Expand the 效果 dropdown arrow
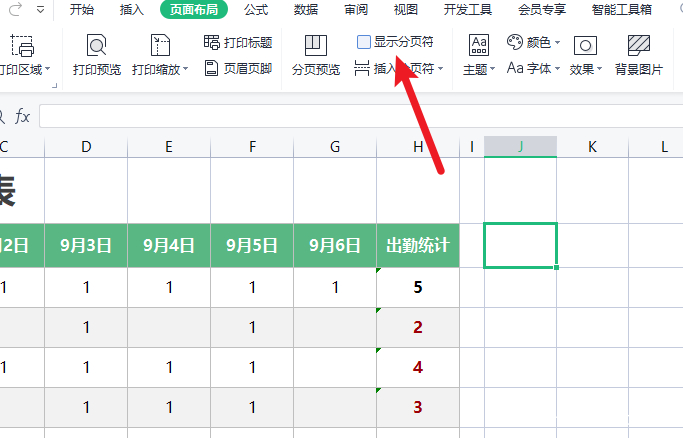This screenshot has width=683, height=438. [599, 69]
